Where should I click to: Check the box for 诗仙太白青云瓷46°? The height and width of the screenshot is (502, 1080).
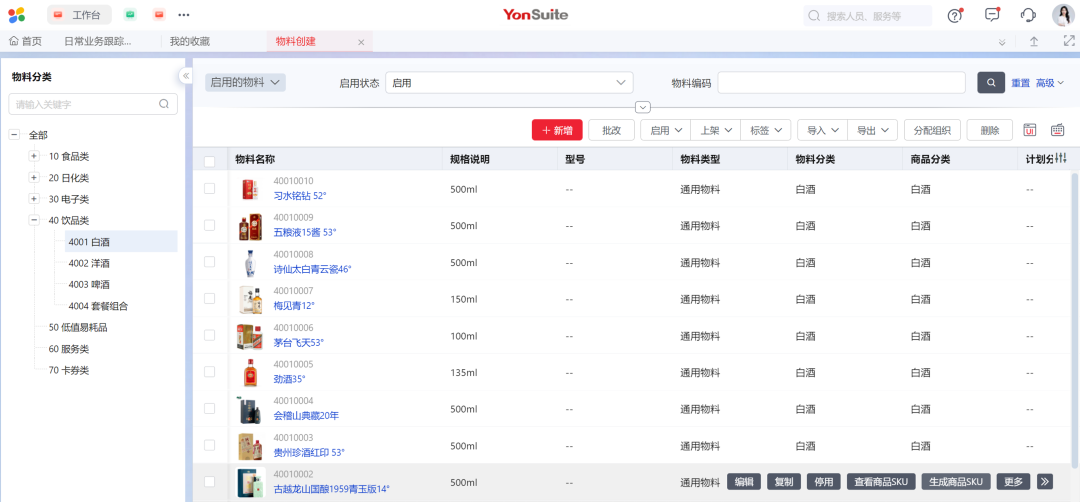(x=209, y=262)
